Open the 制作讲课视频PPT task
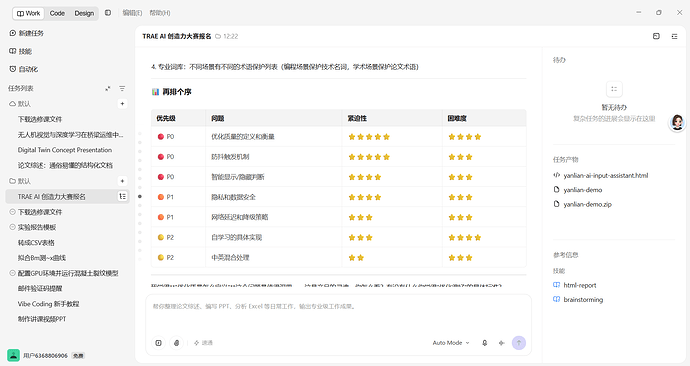690x366 pixels. (42, 319)
